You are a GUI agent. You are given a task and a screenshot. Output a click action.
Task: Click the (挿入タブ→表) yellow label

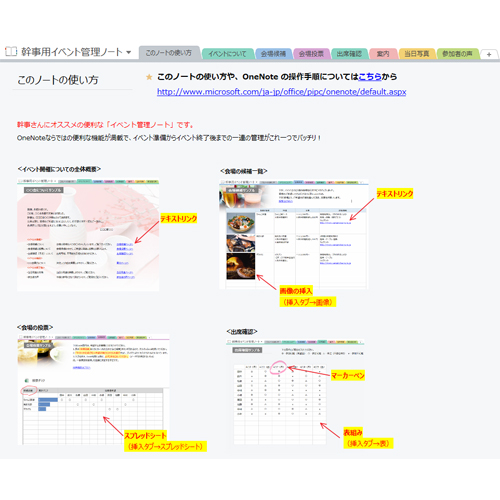click(368, 444)
